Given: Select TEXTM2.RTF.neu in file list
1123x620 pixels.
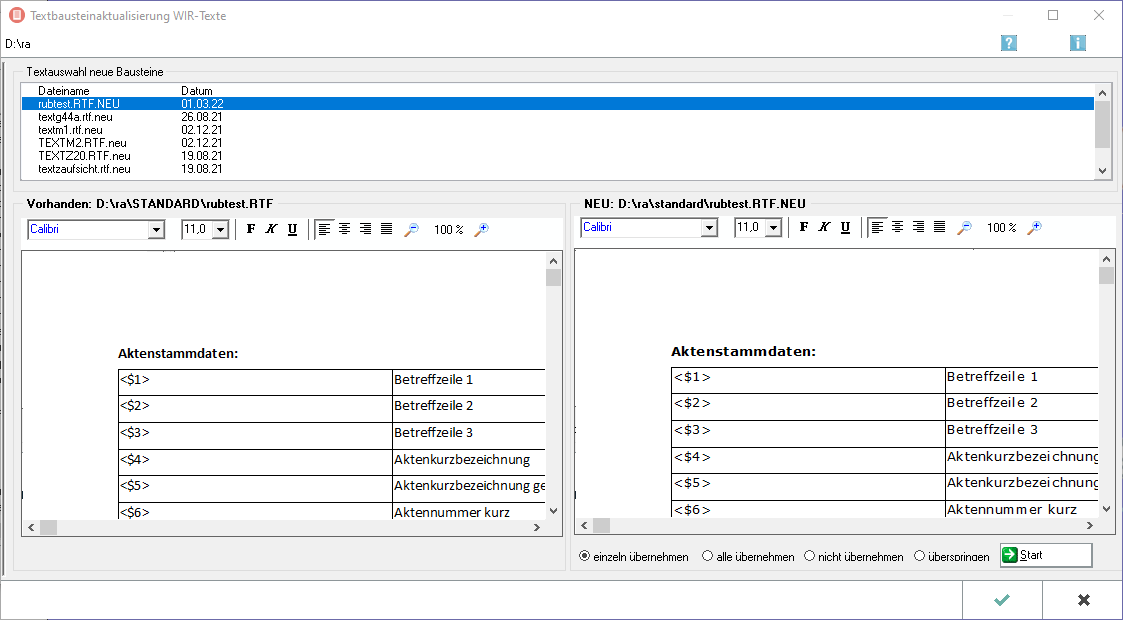Looking at the screenshot, I should [x=557, y=142].
